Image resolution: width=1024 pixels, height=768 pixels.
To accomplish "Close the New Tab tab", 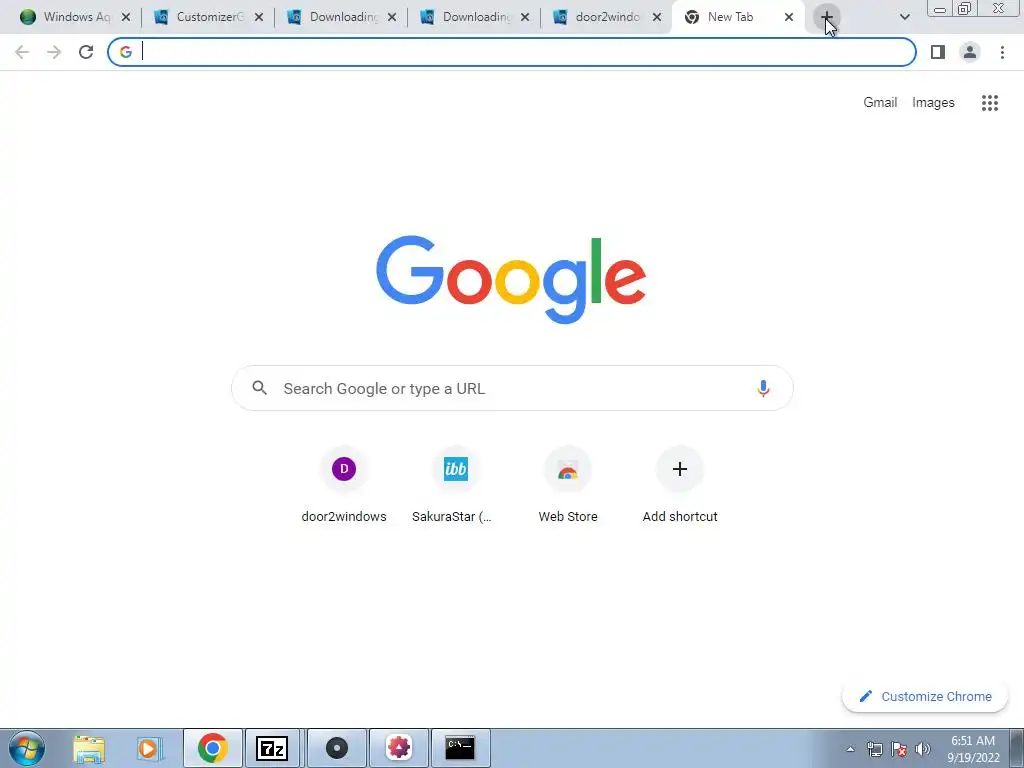I will coord(789,17).
